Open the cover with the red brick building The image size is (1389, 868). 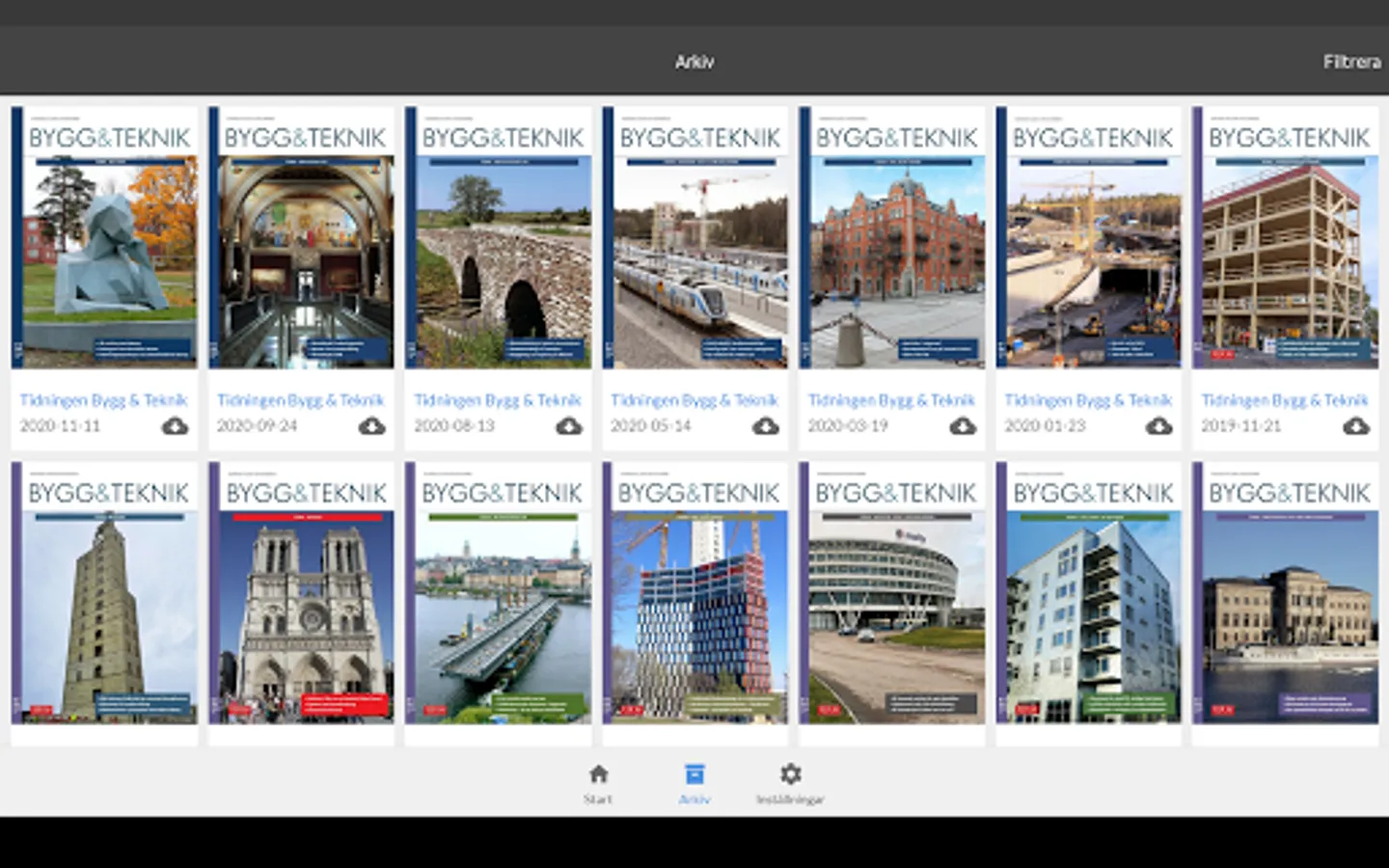(x=892, y=237)
